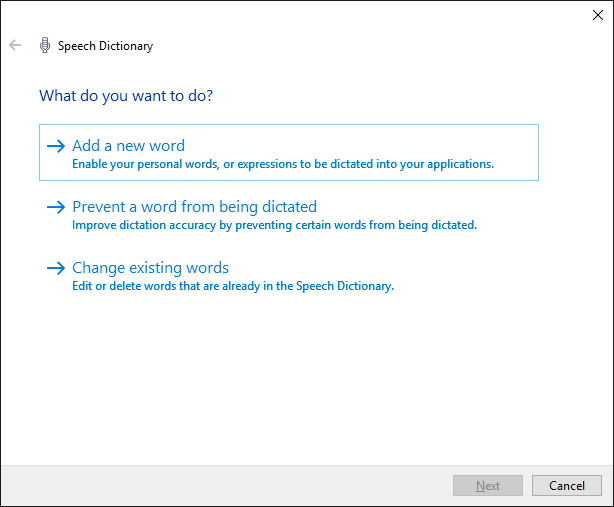614x507 pixels.
Task: Click the Speech Dictionary title text
Action: [105, 46]
